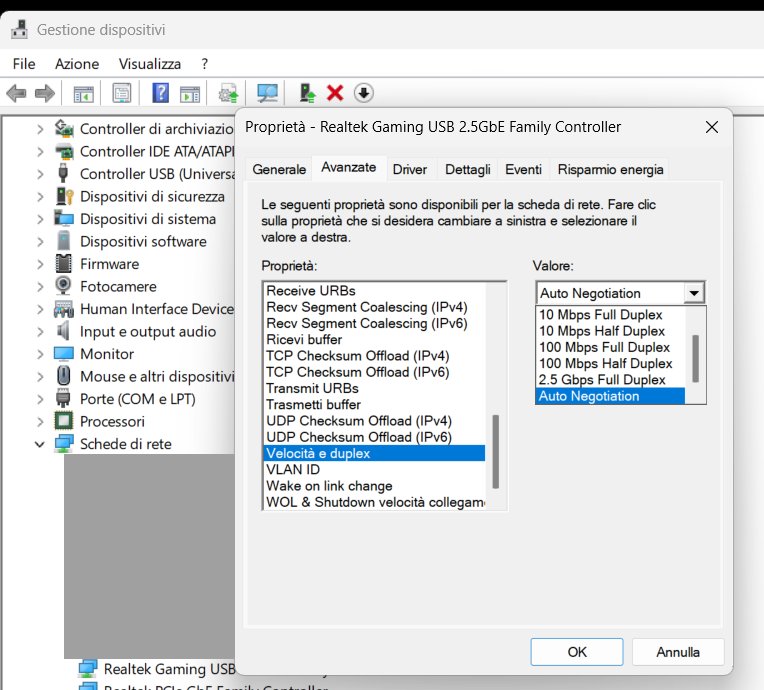Switch to the Eventi tab
This screenshot has height=690, width=764.
[x=523, y=170]
